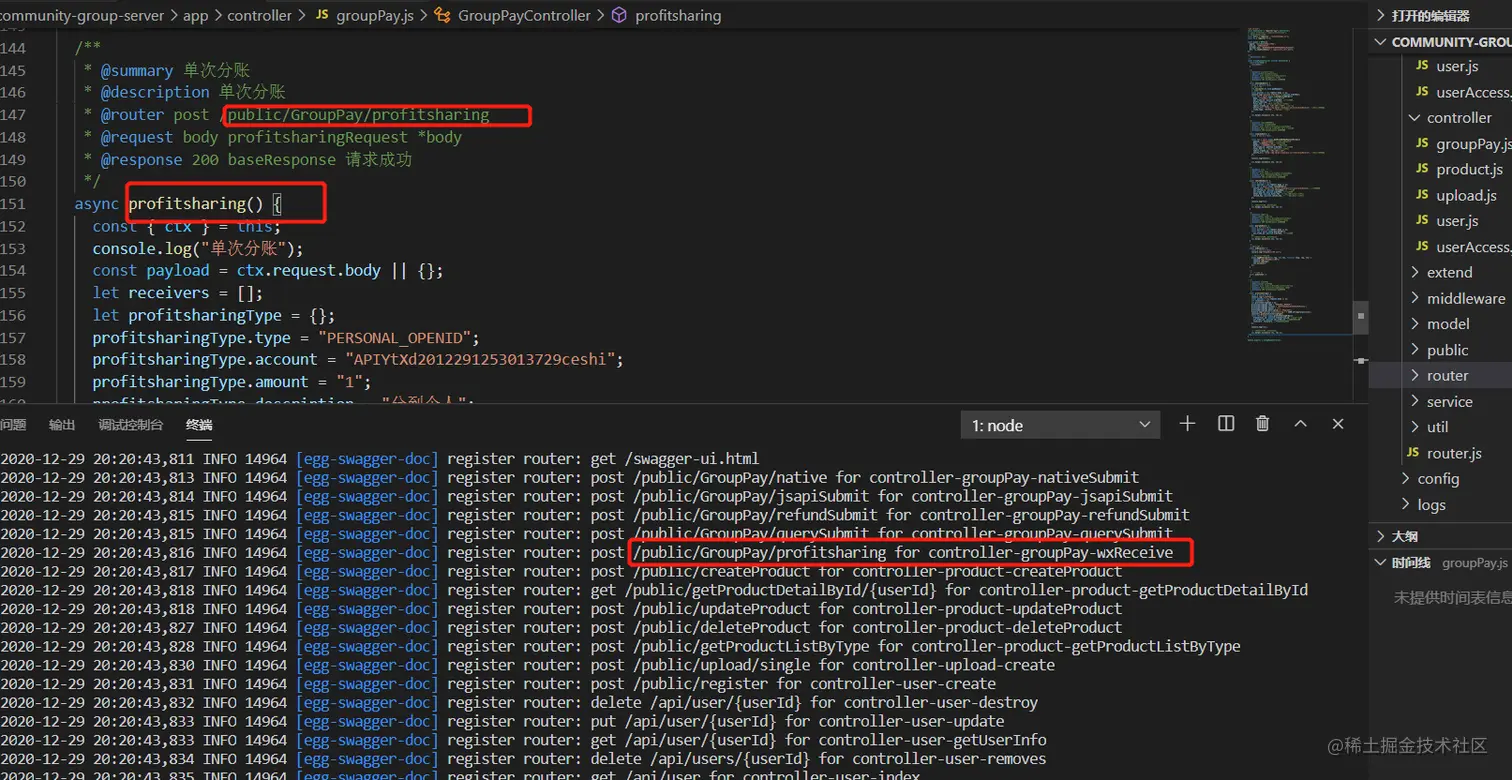Open groupPay.js in the explorer tree
1512x780 pixels.
[1473, 144]
